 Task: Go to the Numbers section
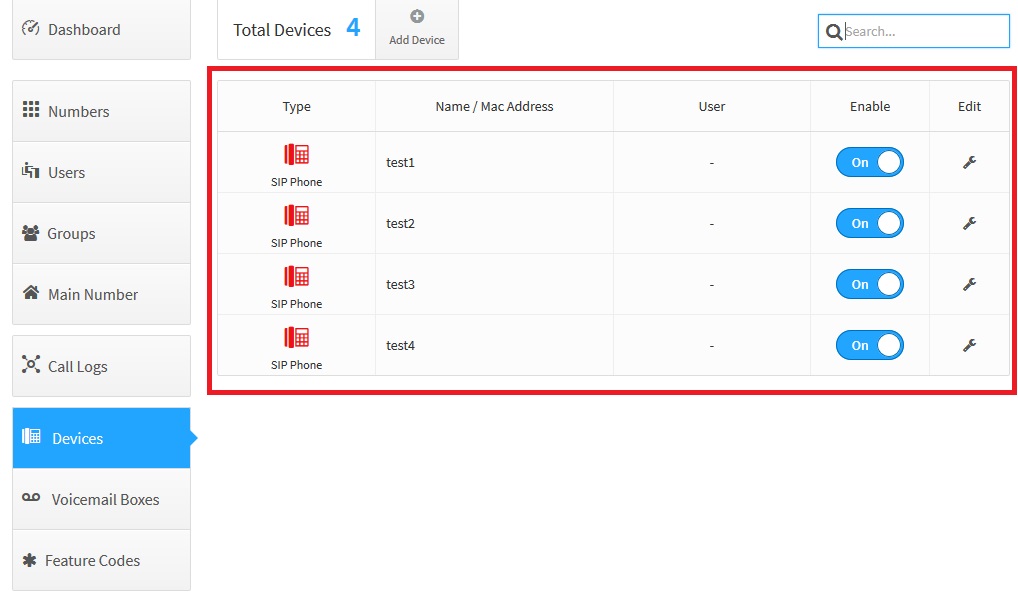click(x=100, y=111)
